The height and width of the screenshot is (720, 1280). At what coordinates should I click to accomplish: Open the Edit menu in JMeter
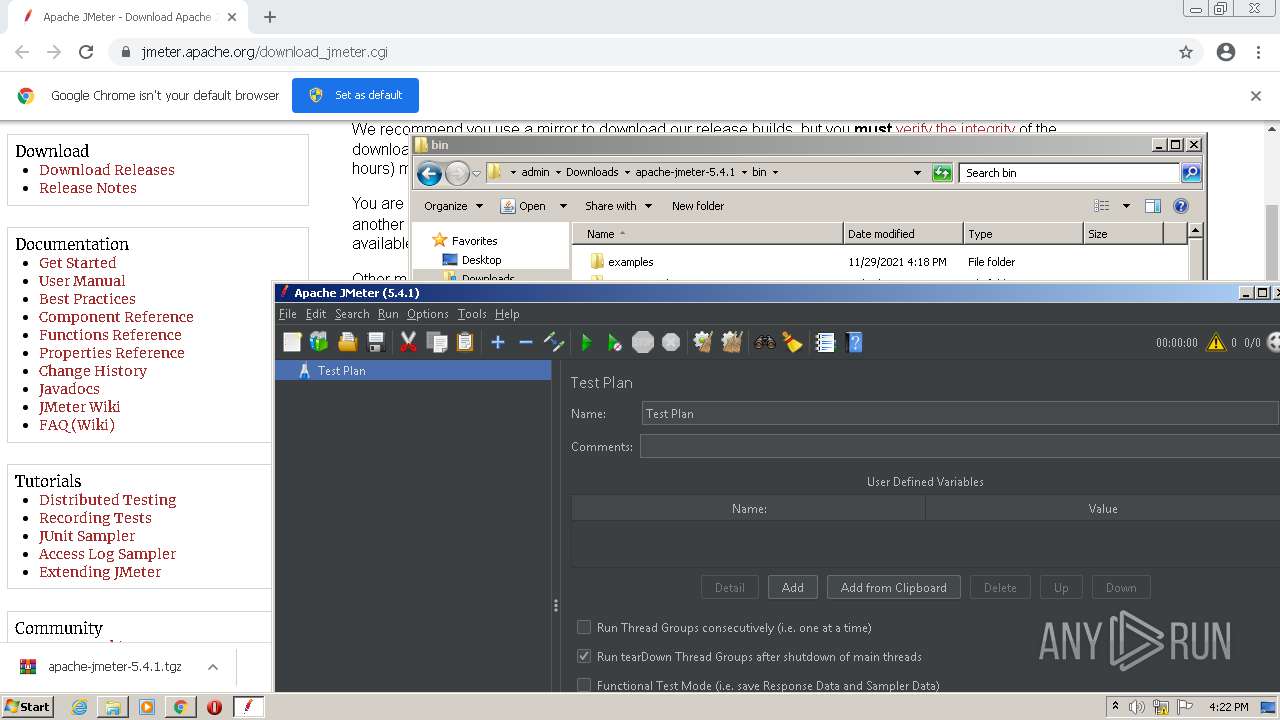(316, 313)
